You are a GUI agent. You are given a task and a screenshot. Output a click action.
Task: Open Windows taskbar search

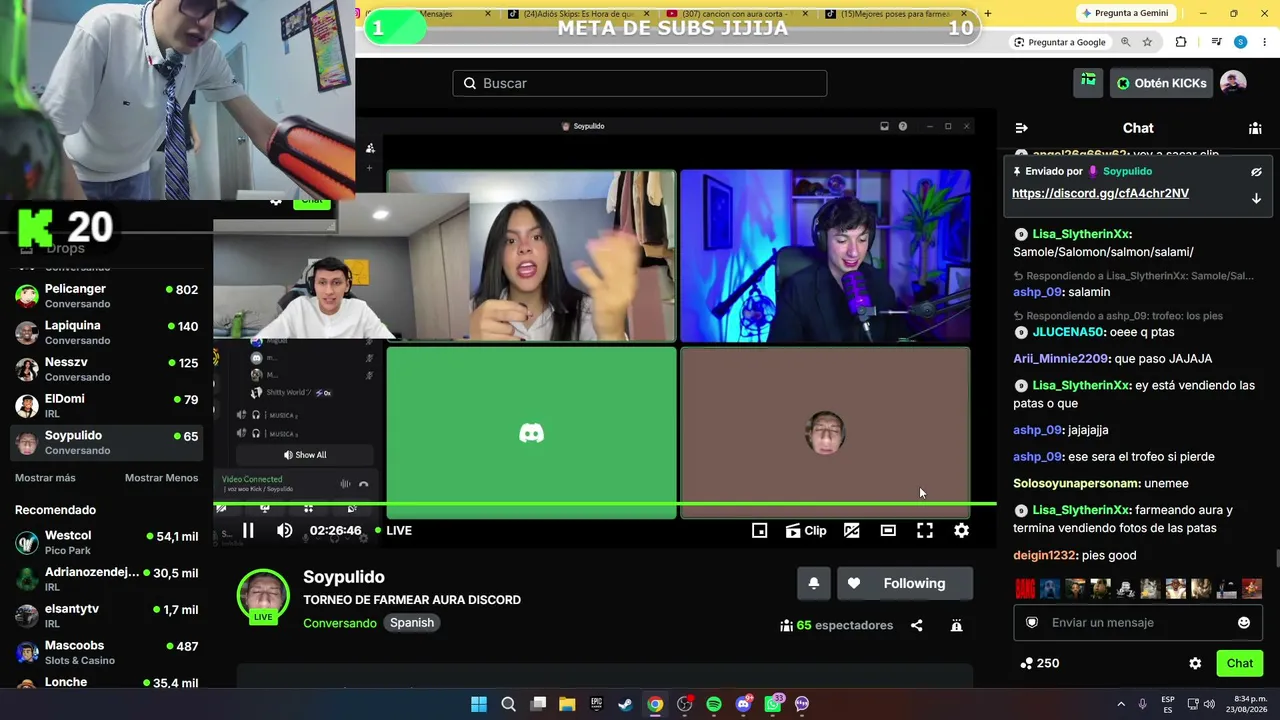coord(508,704)
